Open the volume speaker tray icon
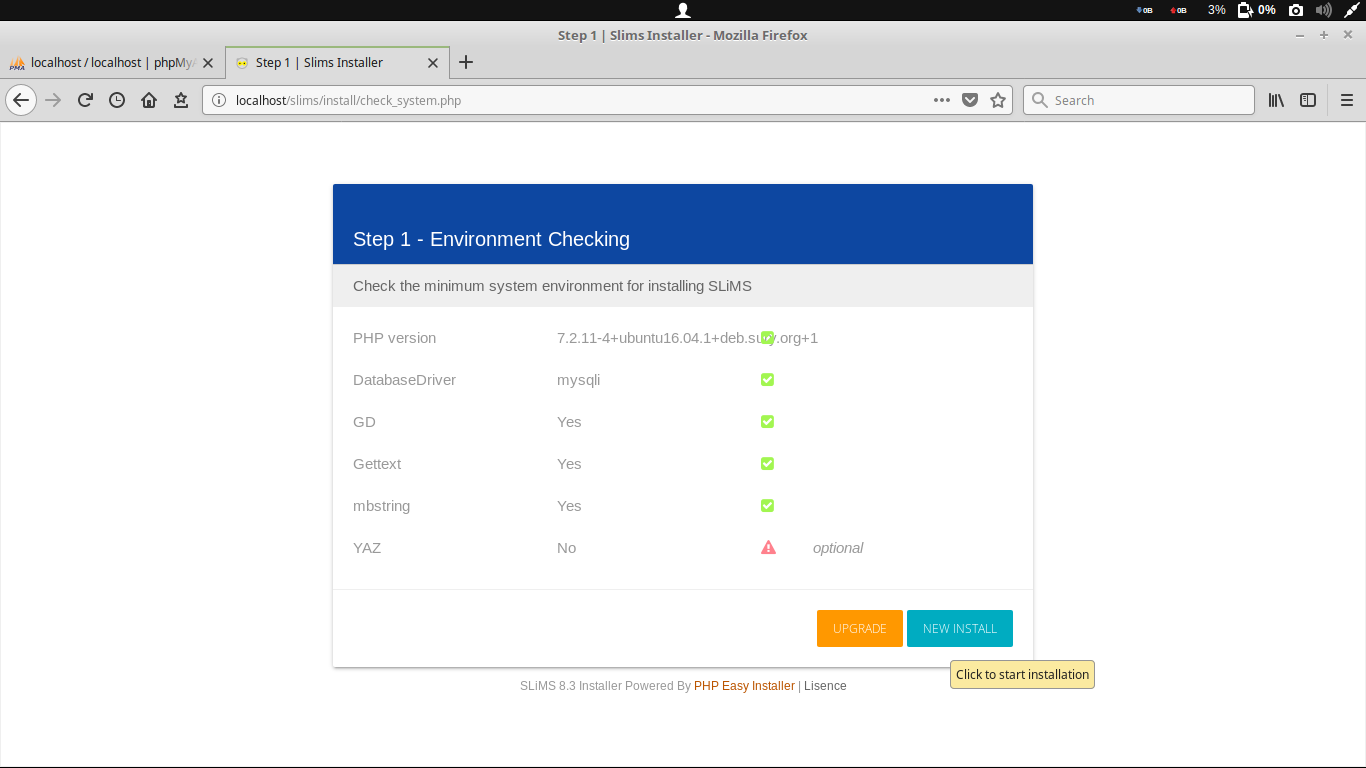Viewport: 1366px width, 768px height. coord(1324,10)
